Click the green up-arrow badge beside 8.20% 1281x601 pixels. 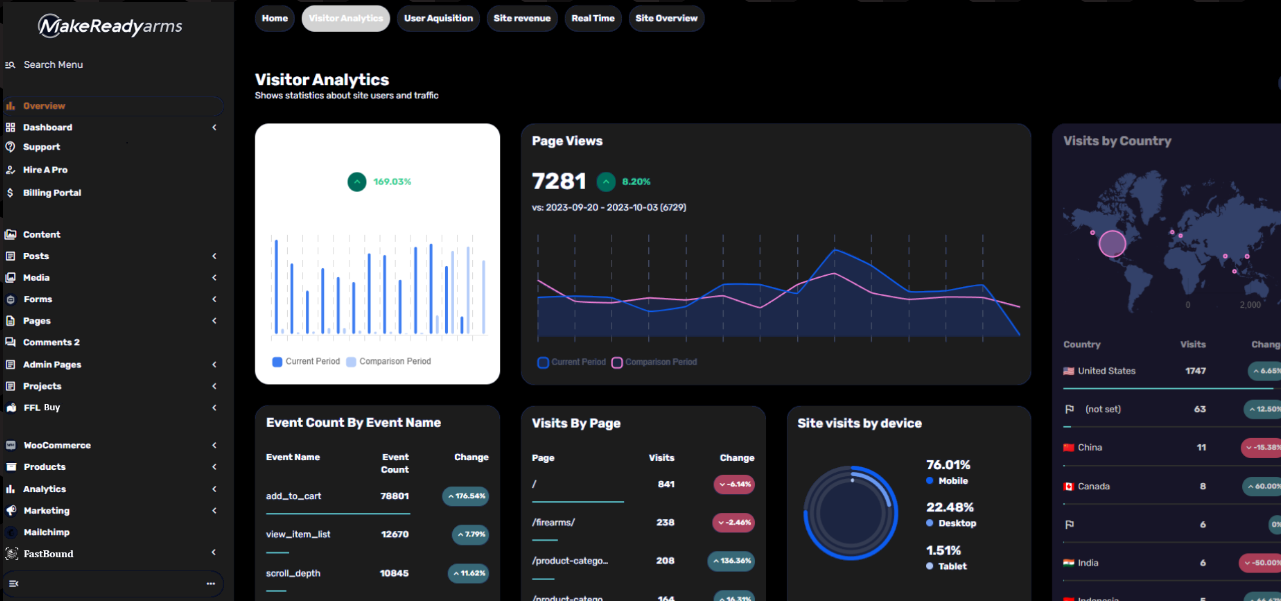pyautogui.click(x=606, y=182)
